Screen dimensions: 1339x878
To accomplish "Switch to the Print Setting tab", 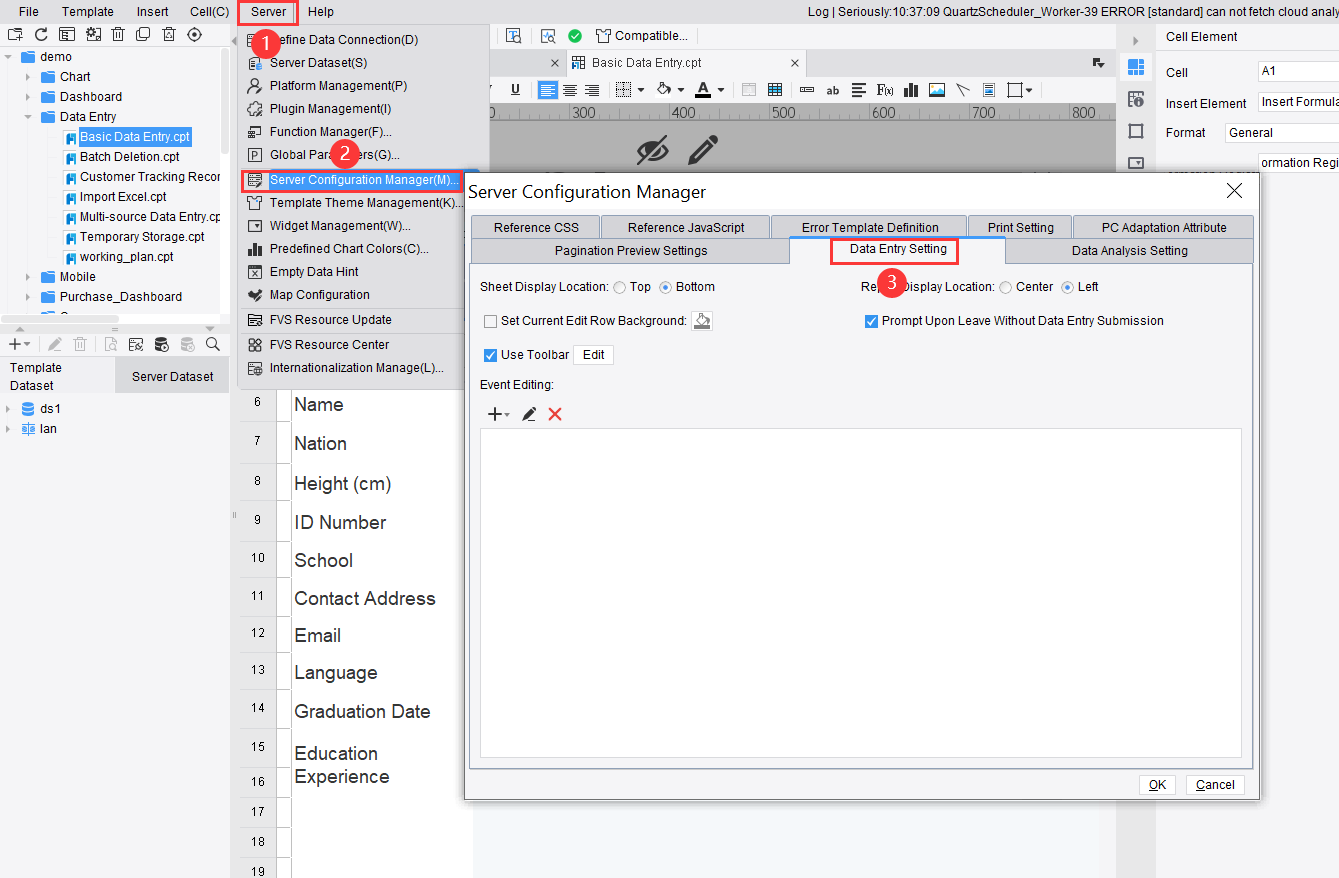I will coord(1019,227).
